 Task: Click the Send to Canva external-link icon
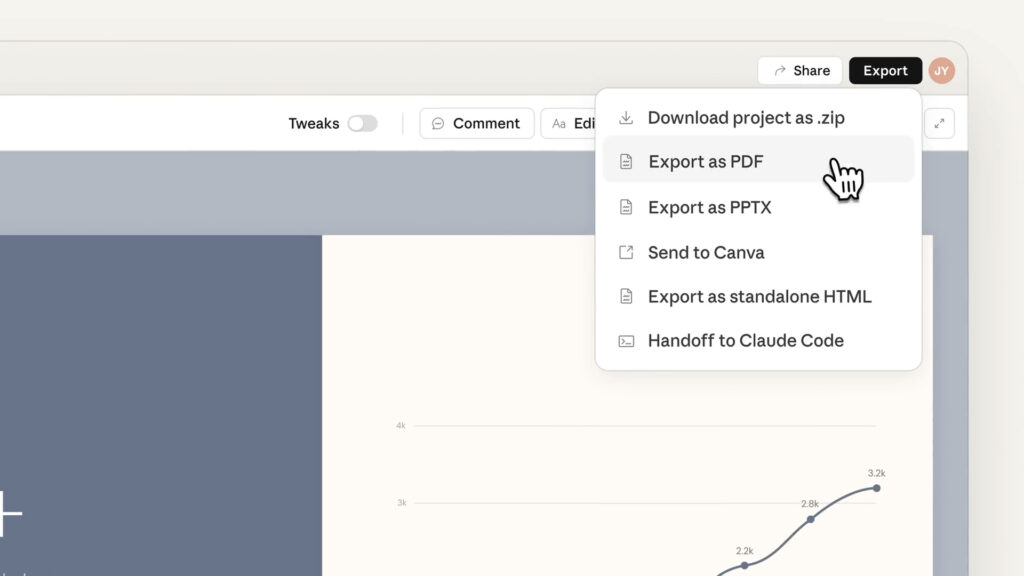pyautogui.click(x=626, y=252)
